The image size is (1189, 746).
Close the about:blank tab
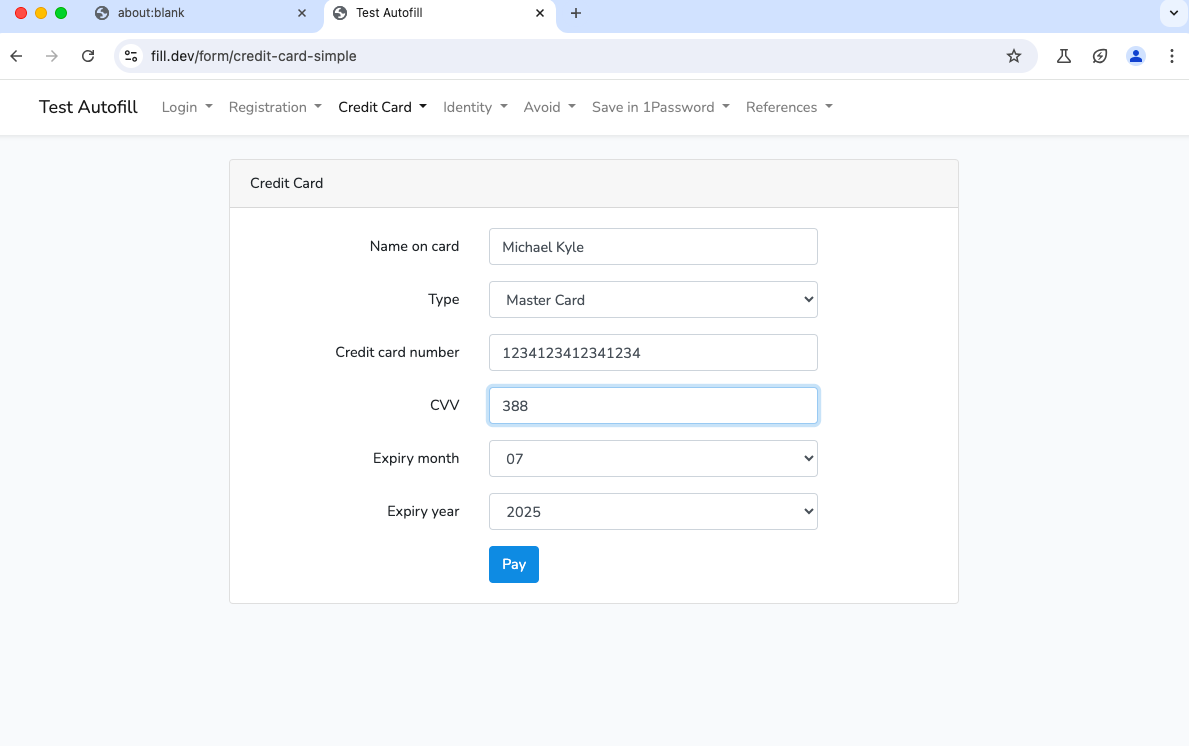tap(302, 13)
